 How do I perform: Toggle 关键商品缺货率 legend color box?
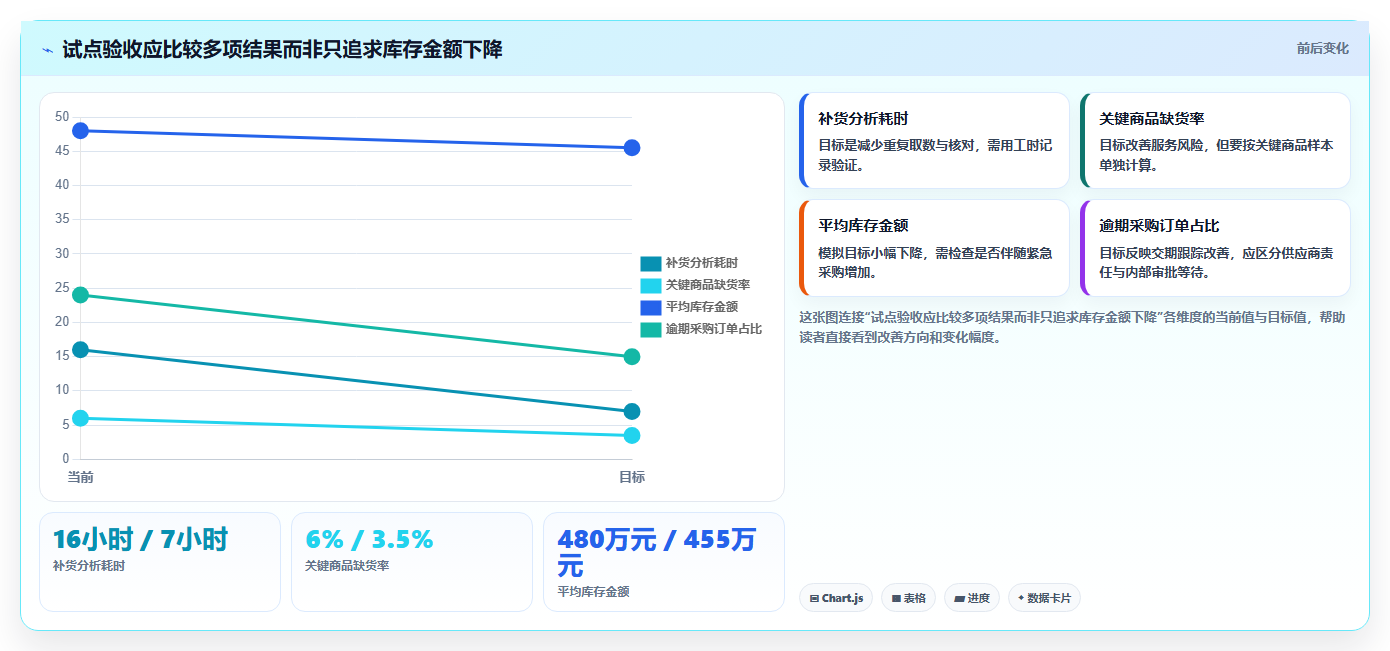(651, 285)
